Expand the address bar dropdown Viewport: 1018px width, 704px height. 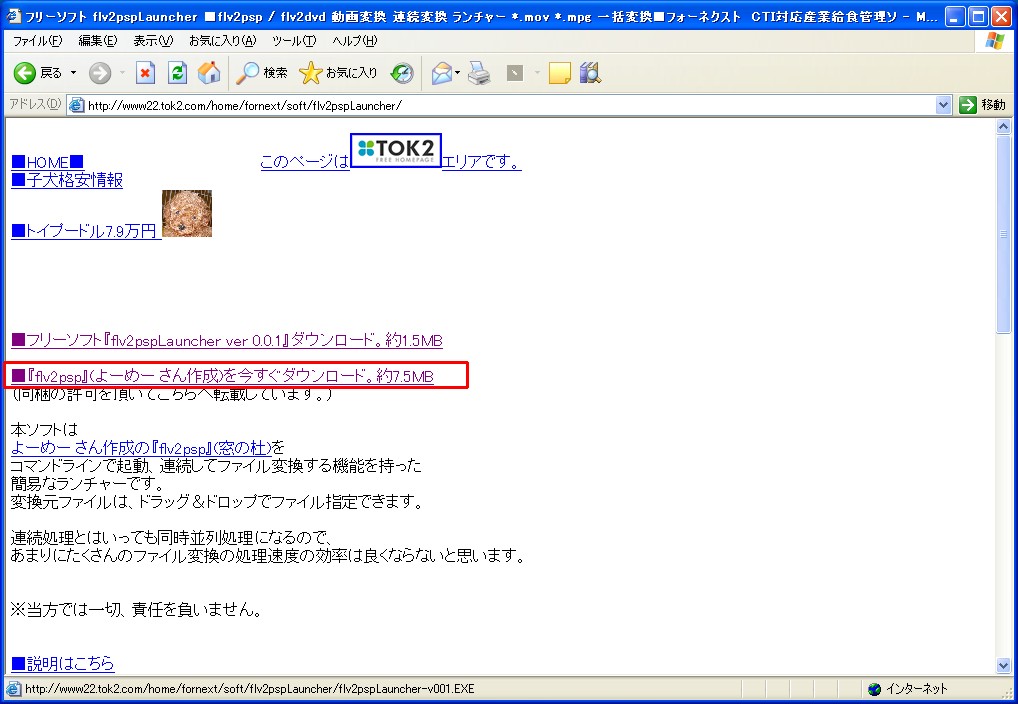pos(943,105)
